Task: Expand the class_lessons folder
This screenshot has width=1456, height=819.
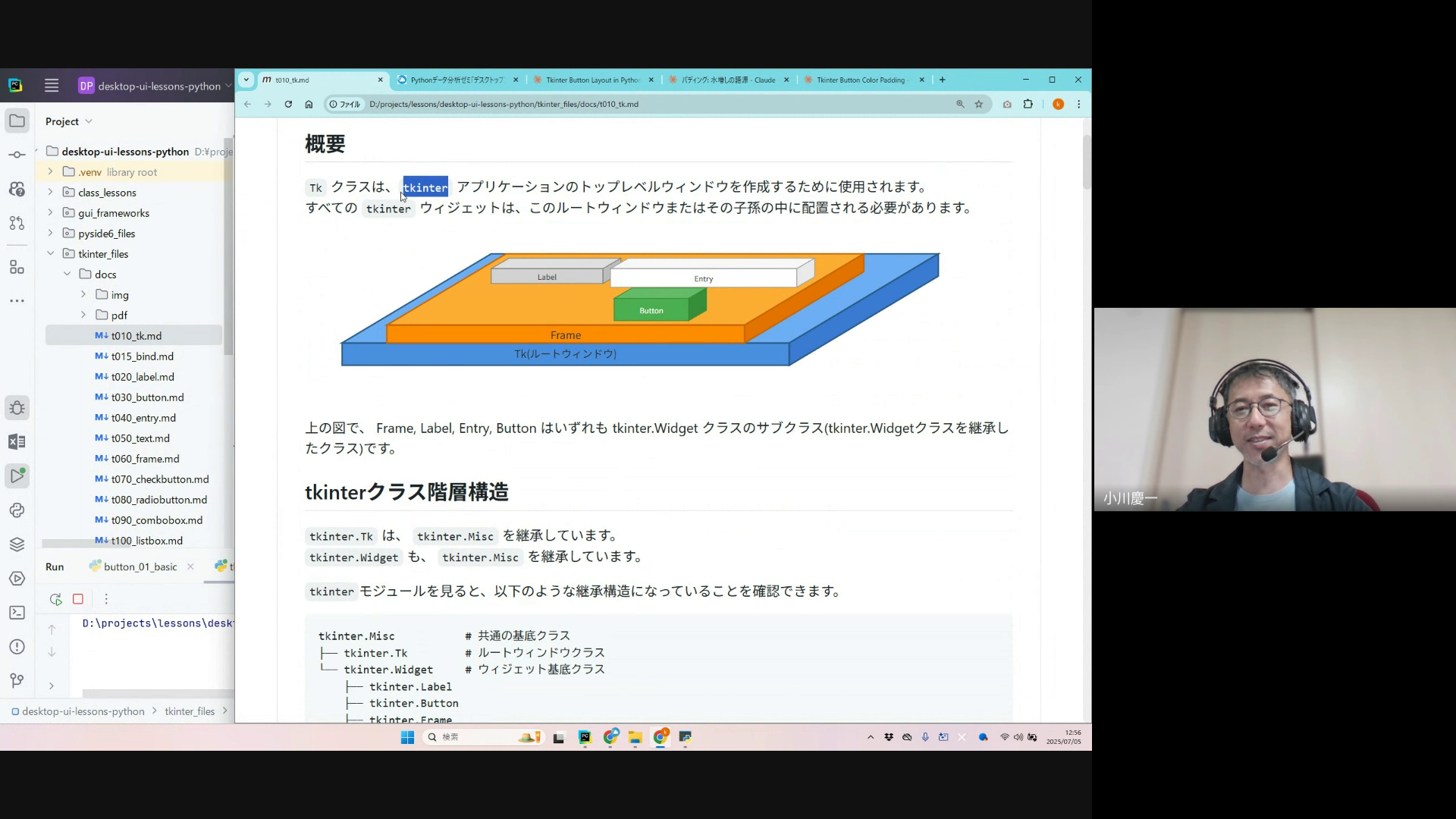Action: pos(50,193)
